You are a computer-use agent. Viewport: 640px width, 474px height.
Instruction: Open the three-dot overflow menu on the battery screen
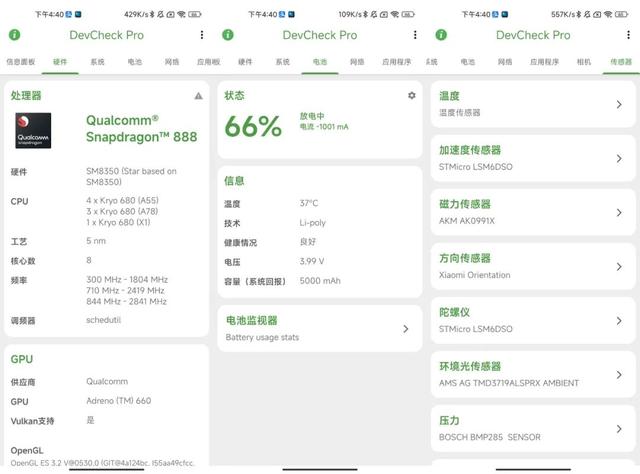(x=415, y=35)
